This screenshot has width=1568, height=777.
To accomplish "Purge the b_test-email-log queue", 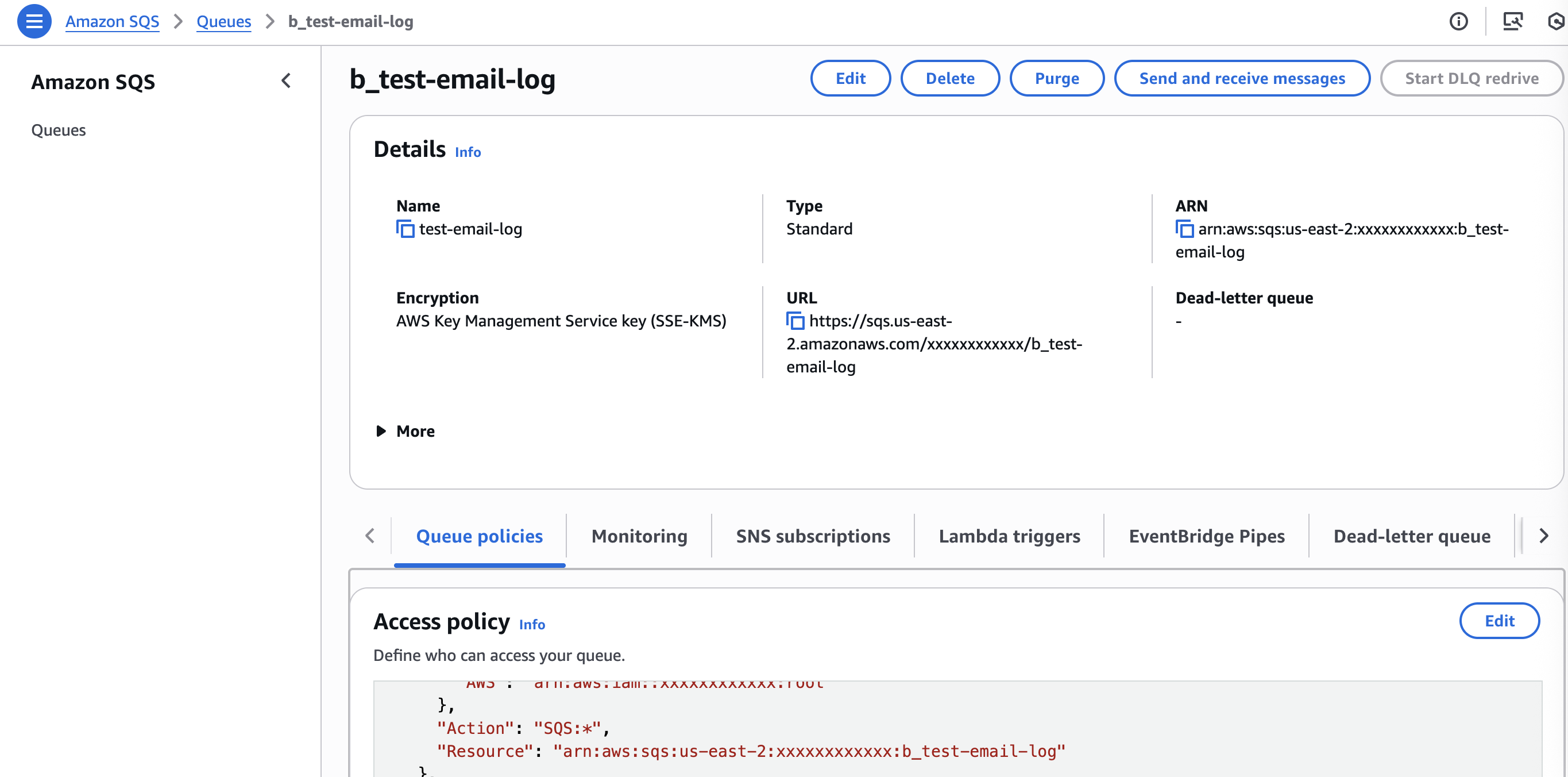I will (1057, 78).
